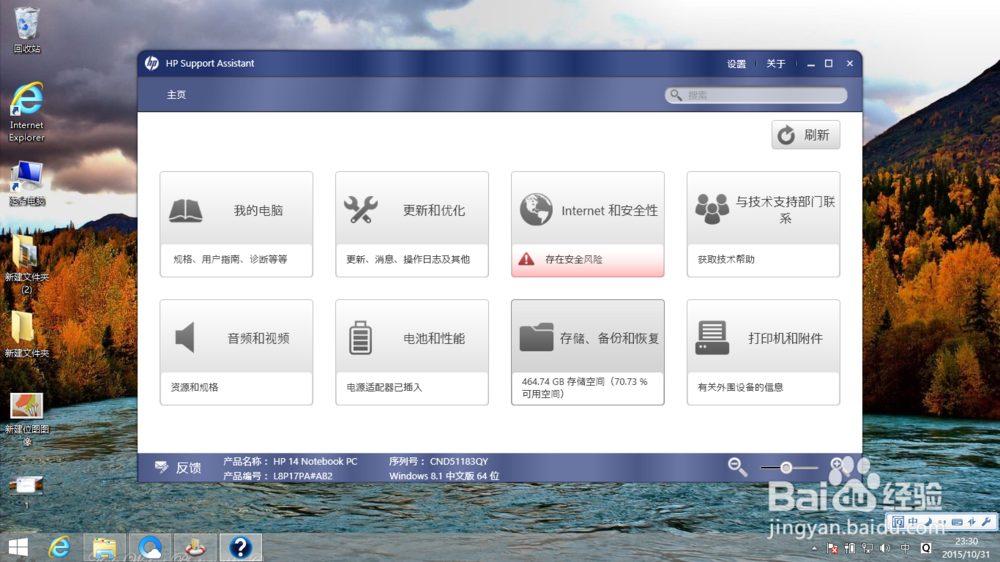The width and height of the screenshot is (1000, 562).
Task: Click the red warning triangle 存在安全风险
Action: 526,259
